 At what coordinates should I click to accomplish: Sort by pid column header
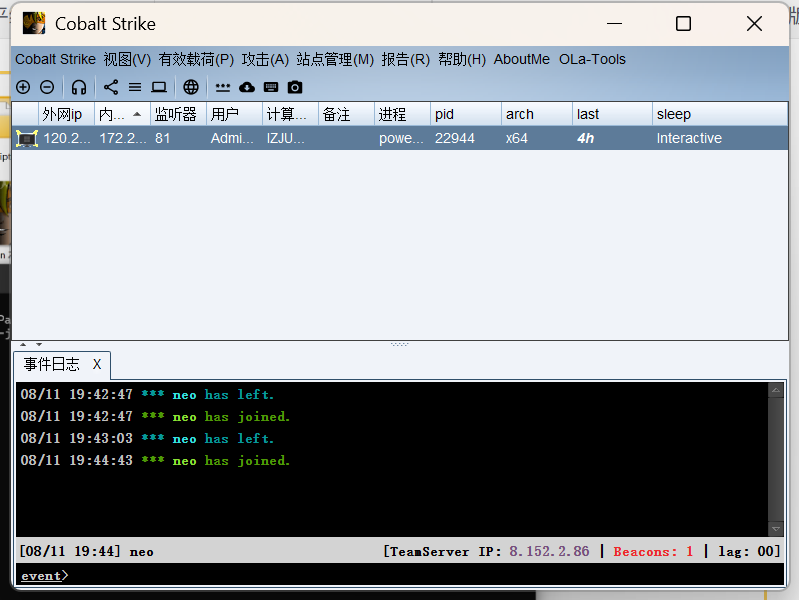466,114
